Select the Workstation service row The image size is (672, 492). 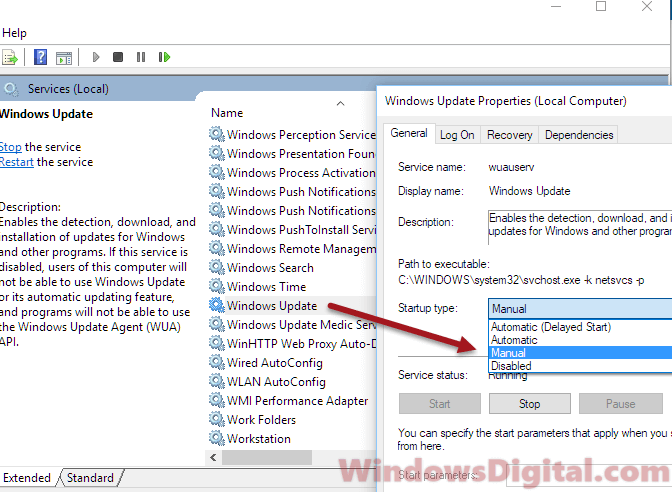(292, 438)
